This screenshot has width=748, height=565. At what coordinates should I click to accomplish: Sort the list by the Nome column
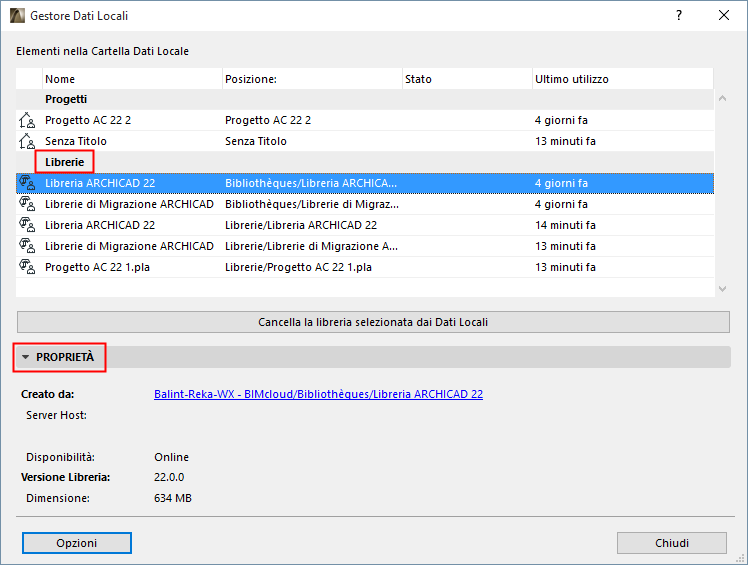[133, 79]
